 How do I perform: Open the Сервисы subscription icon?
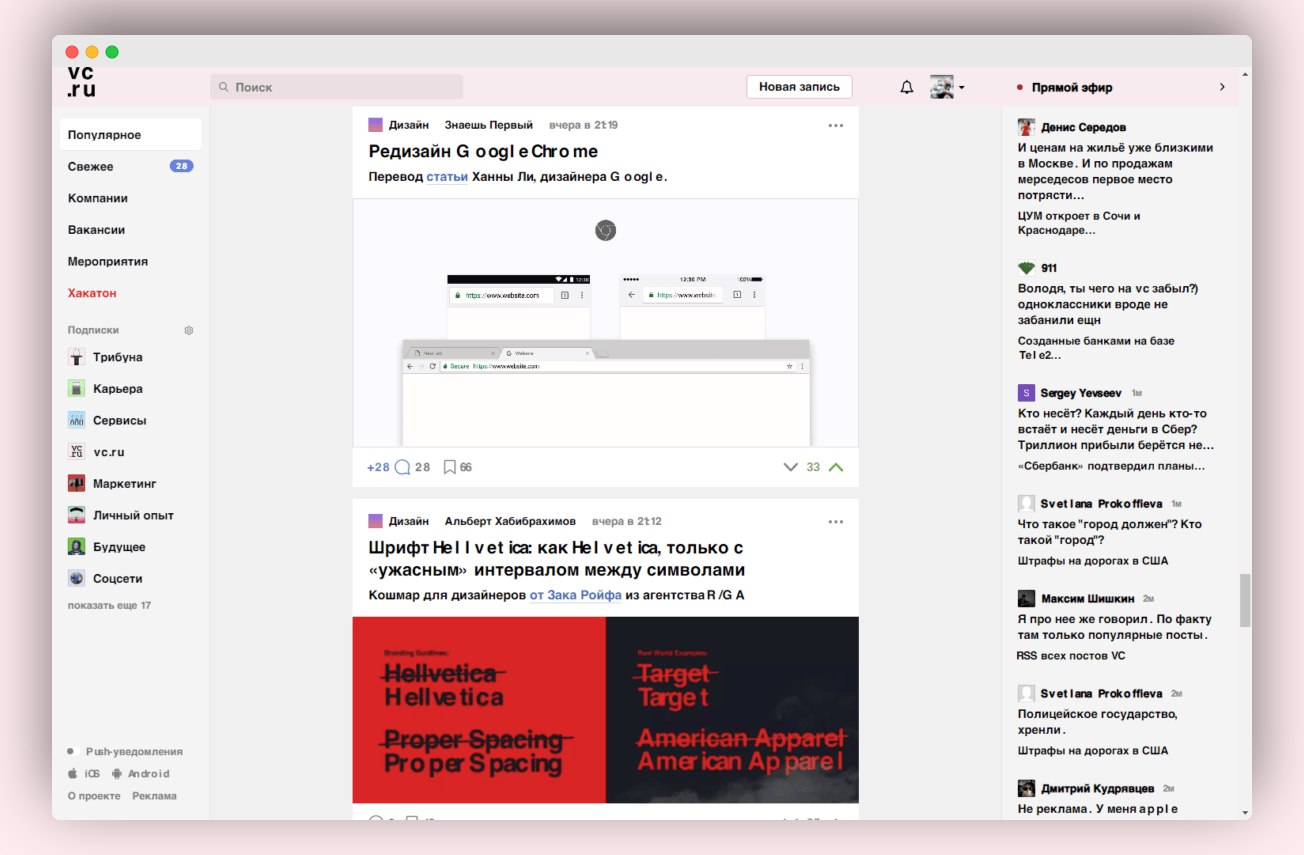click(76, 420)
